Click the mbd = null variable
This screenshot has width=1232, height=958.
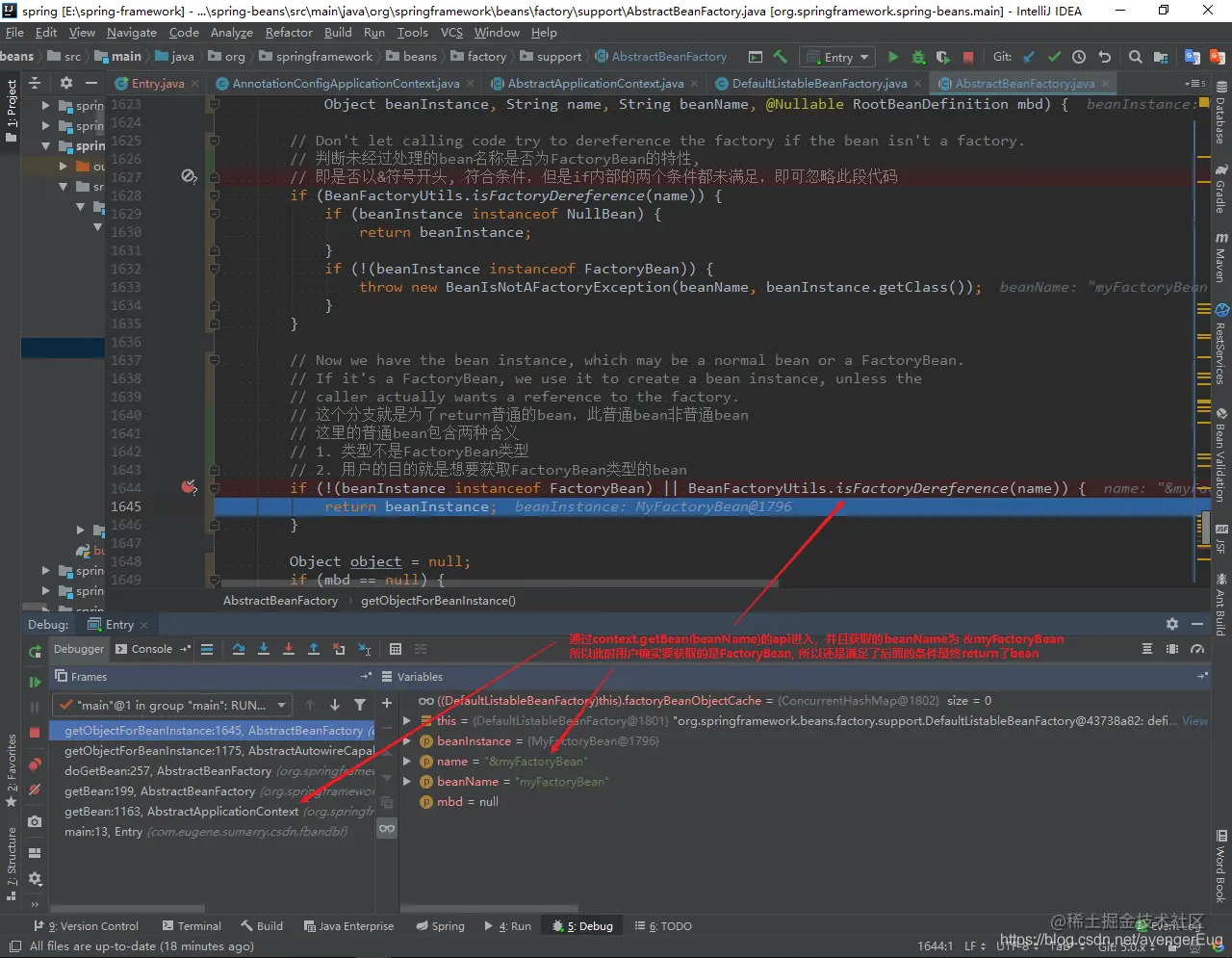click(x=467, y=801)
